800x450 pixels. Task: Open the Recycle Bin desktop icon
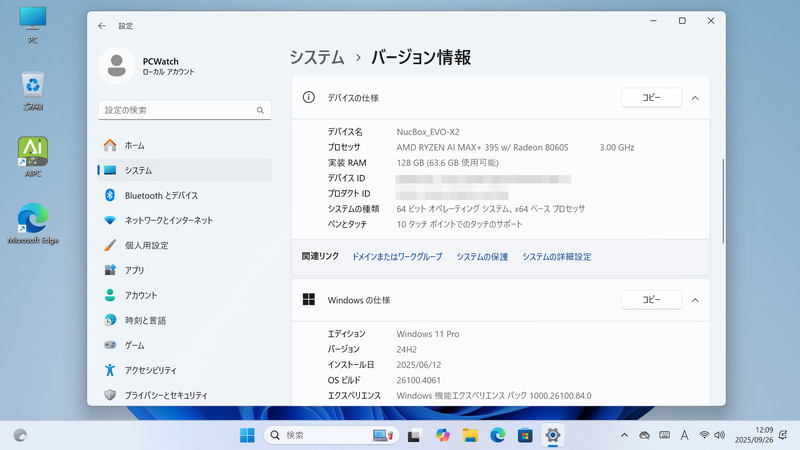coord(33,91)
